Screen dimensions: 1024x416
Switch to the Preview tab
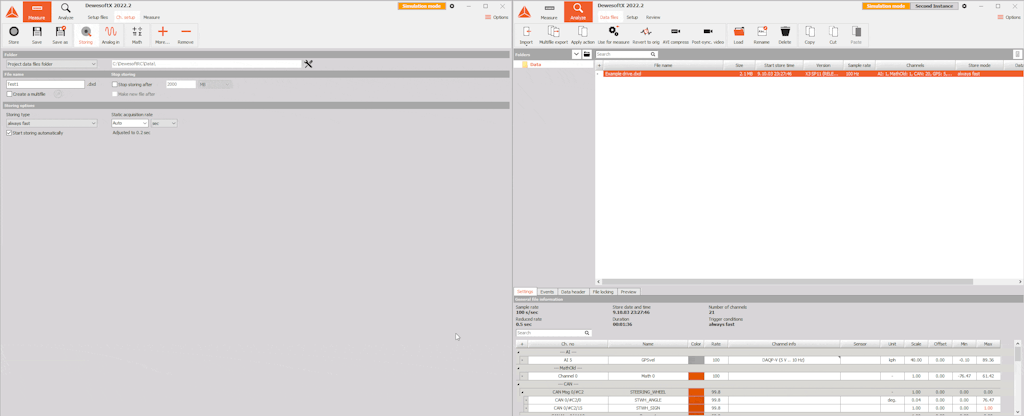(x=628, y=291)
